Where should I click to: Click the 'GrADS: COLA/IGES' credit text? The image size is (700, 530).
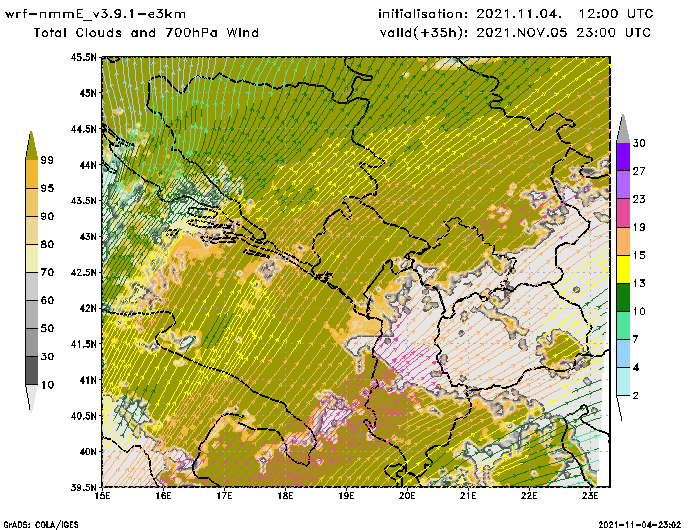41,525
